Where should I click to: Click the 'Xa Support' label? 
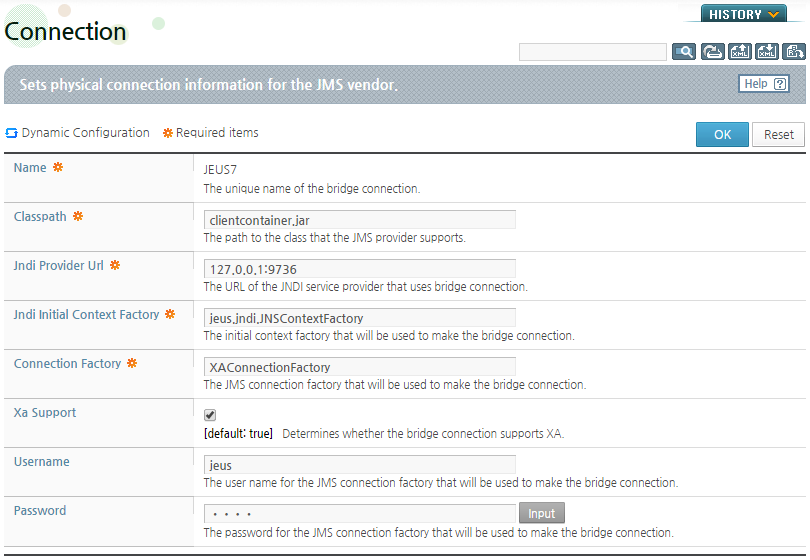pyautogui.click(x=45, y=413)
